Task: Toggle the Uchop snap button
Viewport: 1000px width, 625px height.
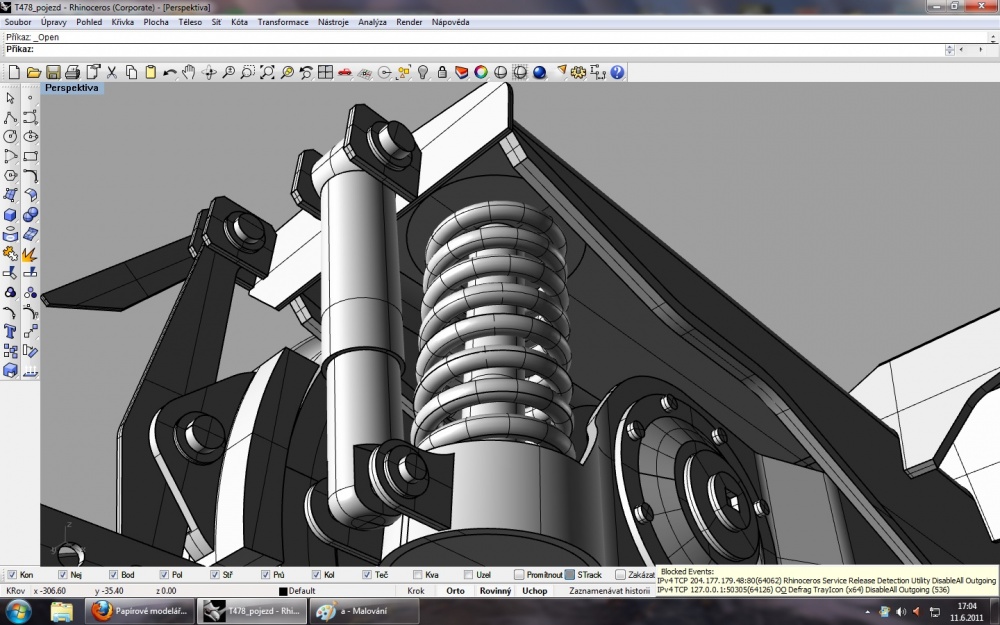Action: point(534,591)
